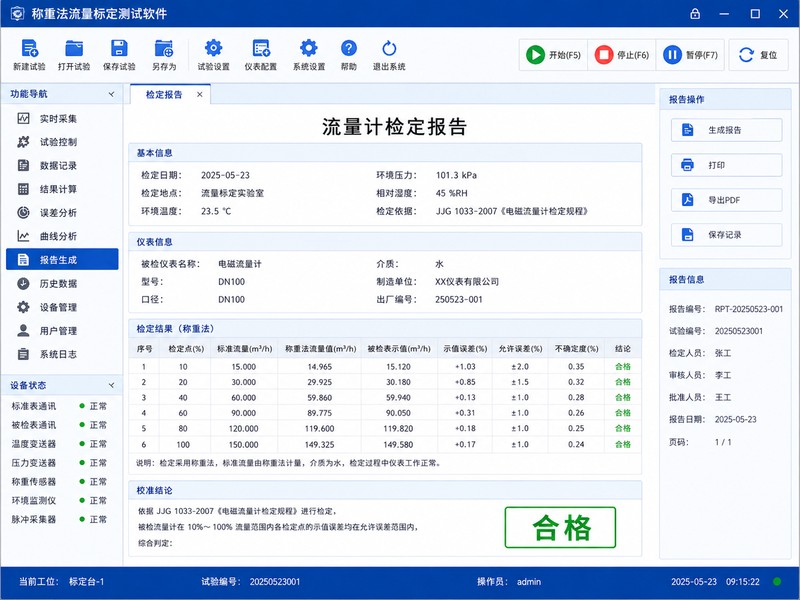Click the 出厂编号 value 250523-001

tap(459, 299)
